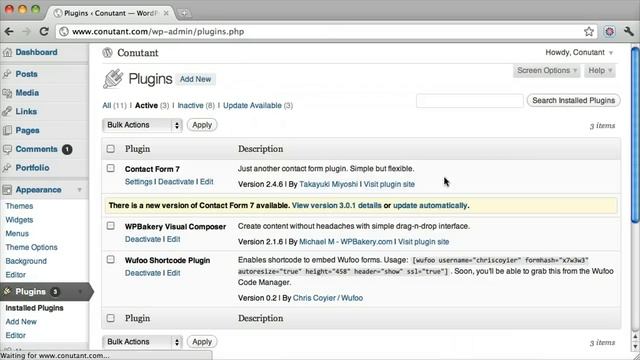Open Menus under Appearance
The width and height of the screenshot is (640, 360).
click(x=17, y=233)
